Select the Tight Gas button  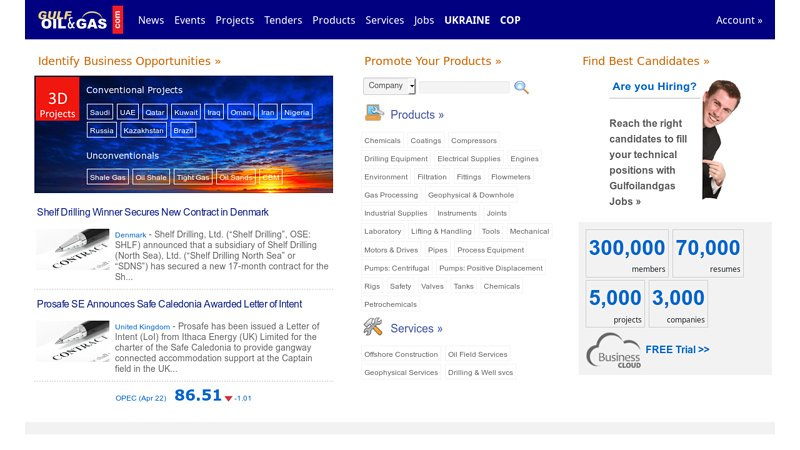coord(193,177)
